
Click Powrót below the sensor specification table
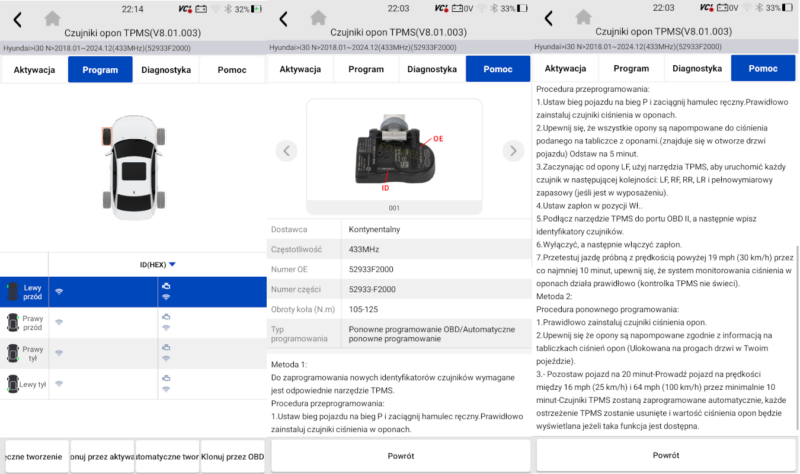[400, 455]
